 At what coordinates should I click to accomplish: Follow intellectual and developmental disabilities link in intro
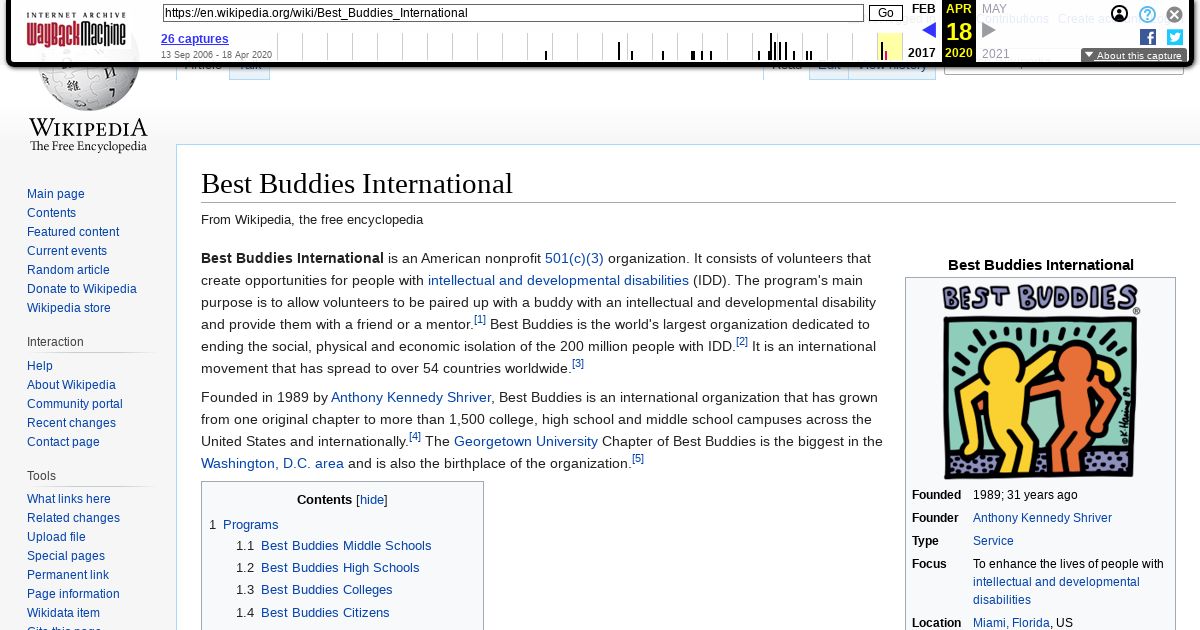point(558,280)
